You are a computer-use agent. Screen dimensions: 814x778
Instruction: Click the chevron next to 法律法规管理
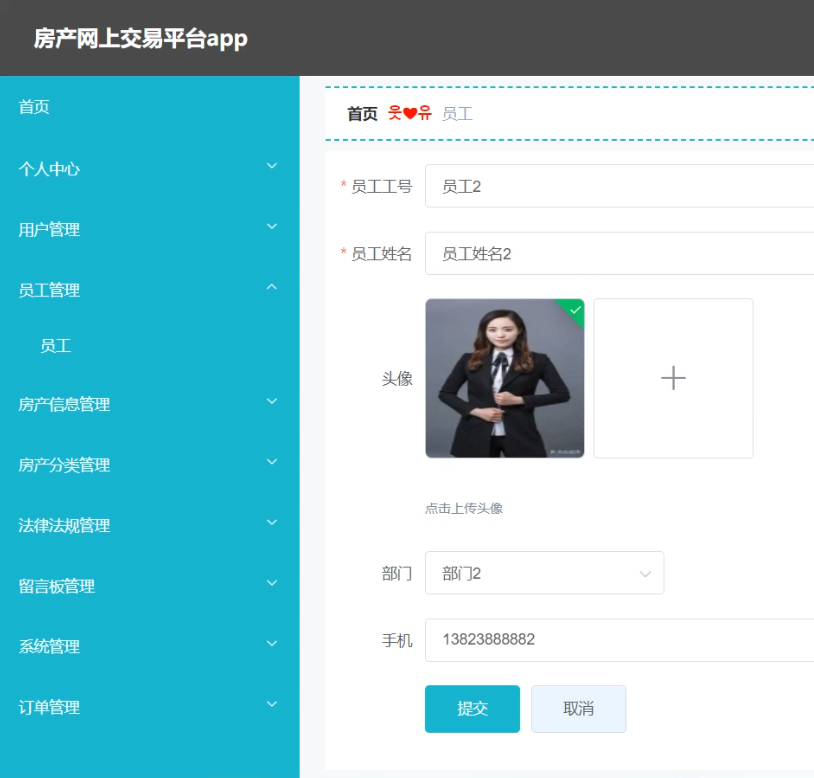271,523
